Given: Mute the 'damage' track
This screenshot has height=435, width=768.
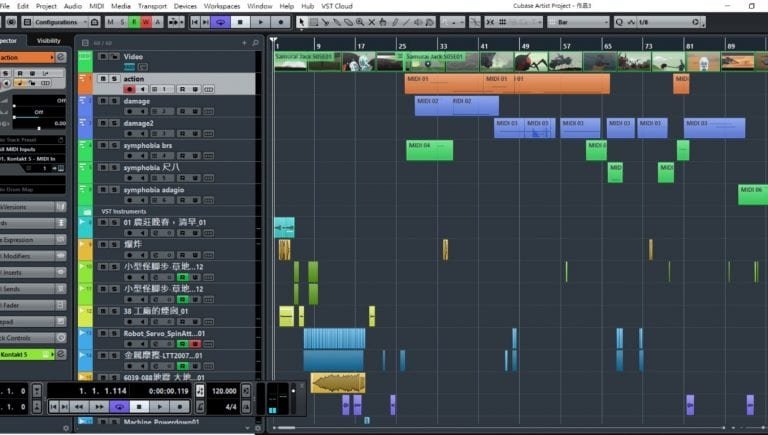Looking at the screenshot, I should [103, 101].
